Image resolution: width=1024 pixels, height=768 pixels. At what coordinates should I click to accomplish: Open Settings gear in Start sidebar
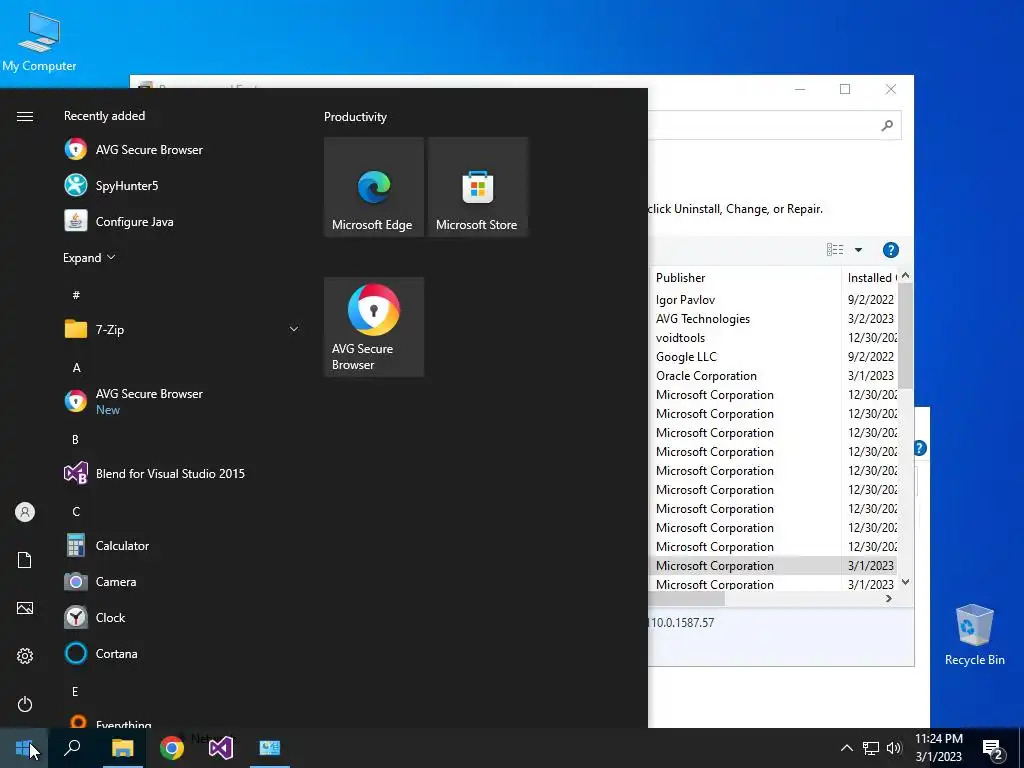point(25,656)
